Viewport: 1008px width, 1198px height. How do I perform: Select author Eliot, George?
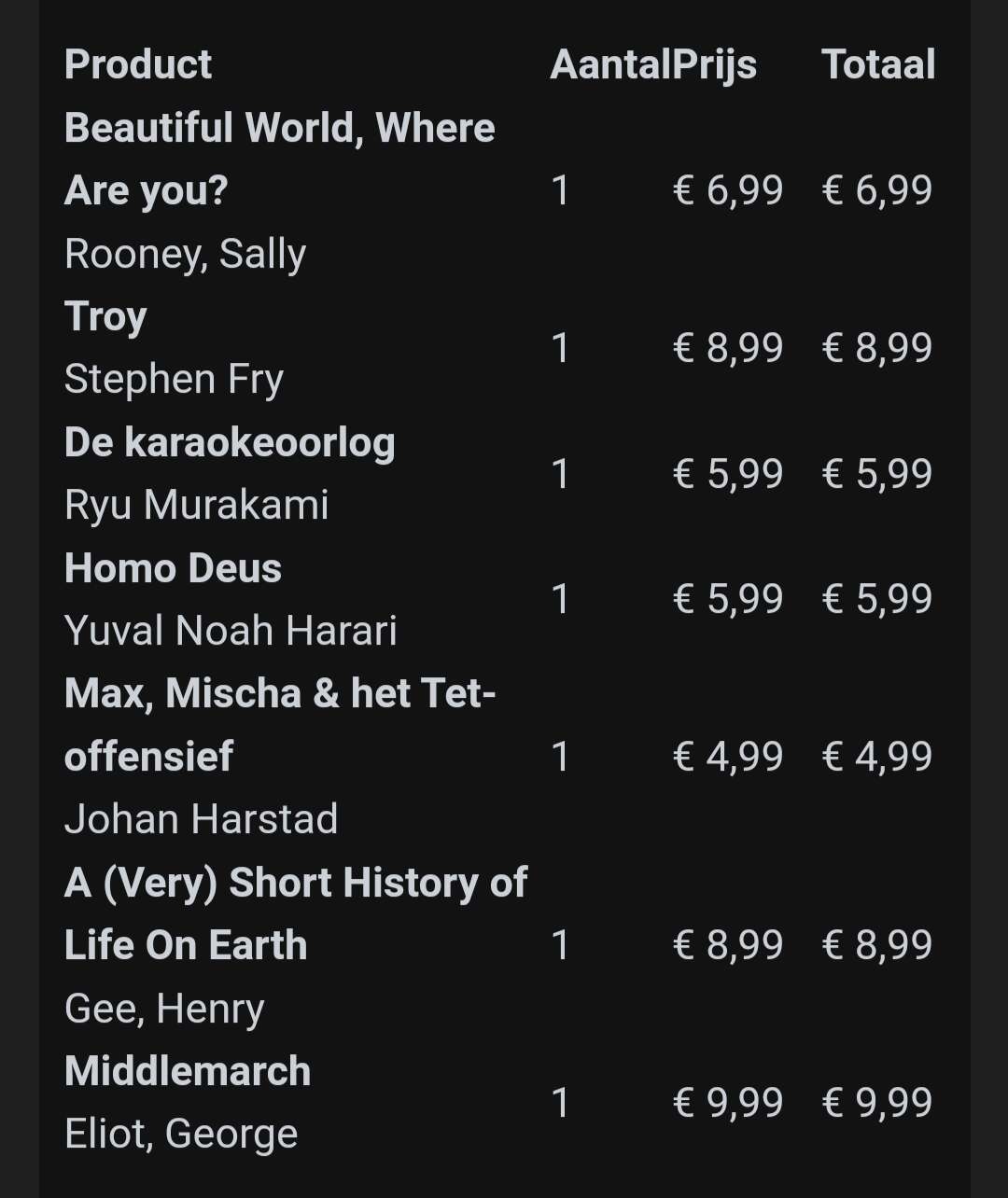pos(181,1135)
